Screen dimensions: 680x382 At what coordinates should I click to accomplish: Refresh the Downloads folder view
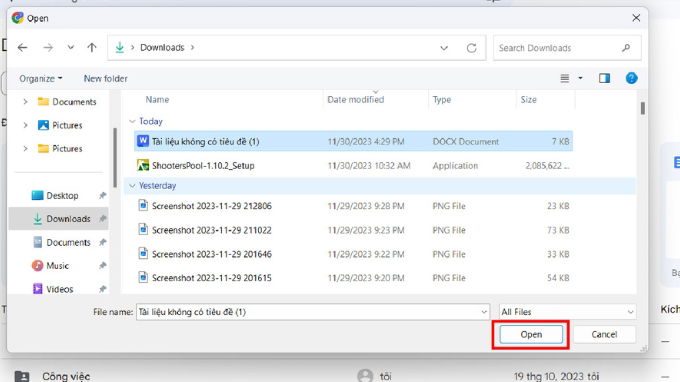point(471,48)
